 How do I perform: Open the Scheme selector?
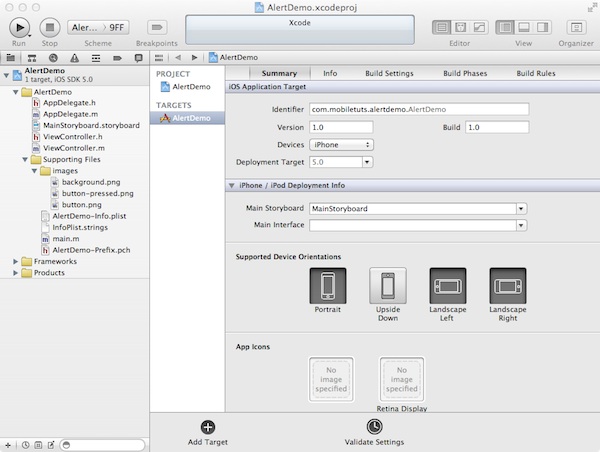pyautogui.click(x=98, y=28)
